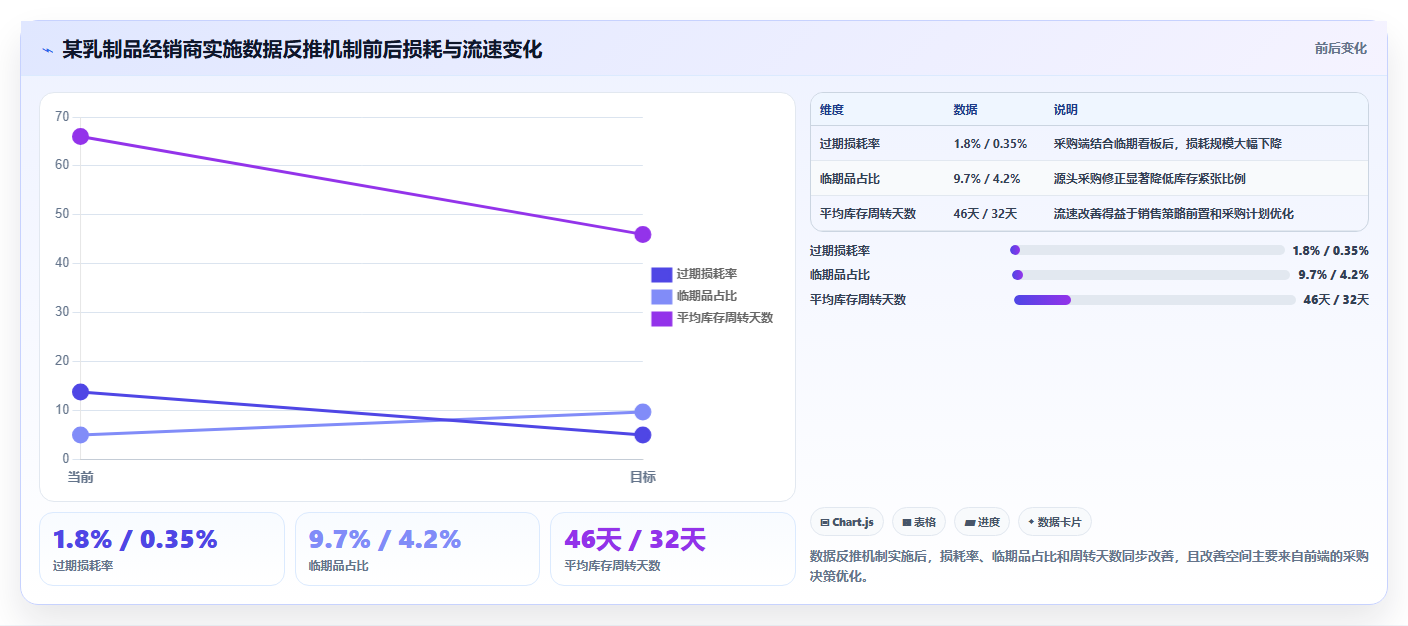Click table value 9.7% / 4.2%
Viewport: 1408px width, 626px height.
tap(987, 179)
